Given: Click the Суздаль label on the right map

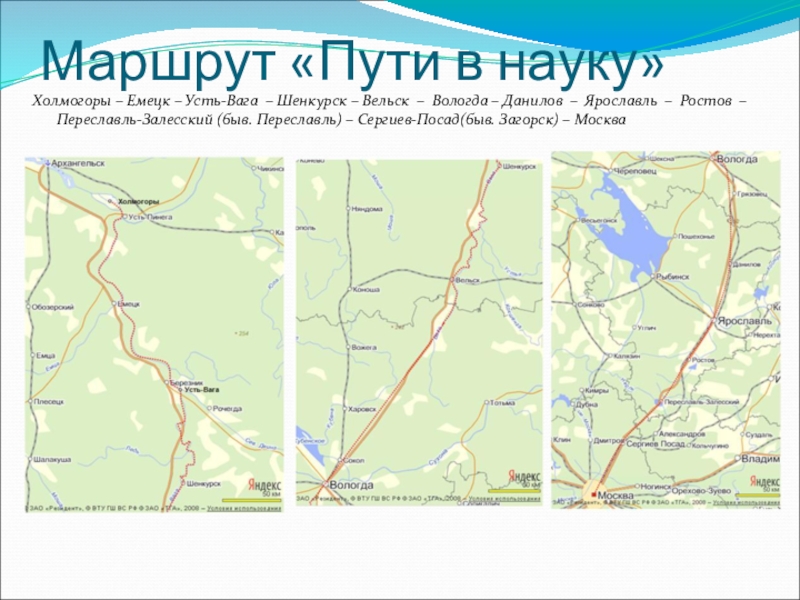Looking at the screenshot, I should [x=759, y=435].
